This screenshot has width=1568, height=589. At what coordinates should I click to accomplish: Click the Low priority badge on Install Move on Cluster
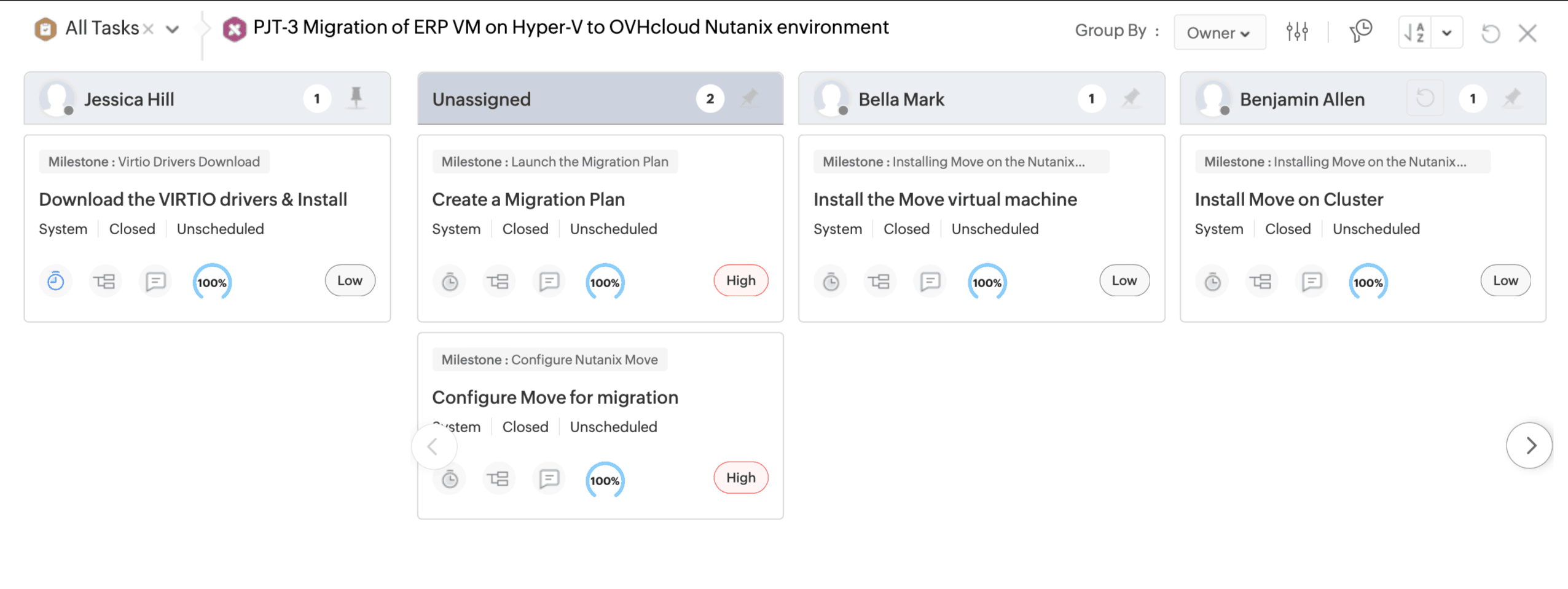point(1505,280)
